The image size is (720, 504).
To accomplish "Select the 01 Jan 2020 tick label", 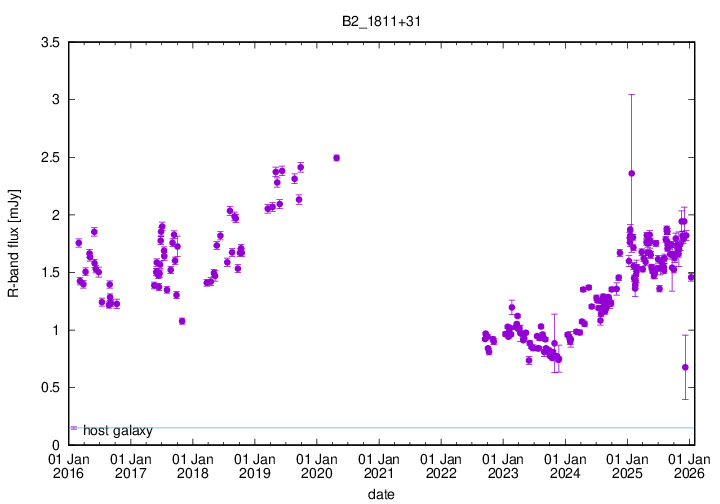I will click(317, 466).
